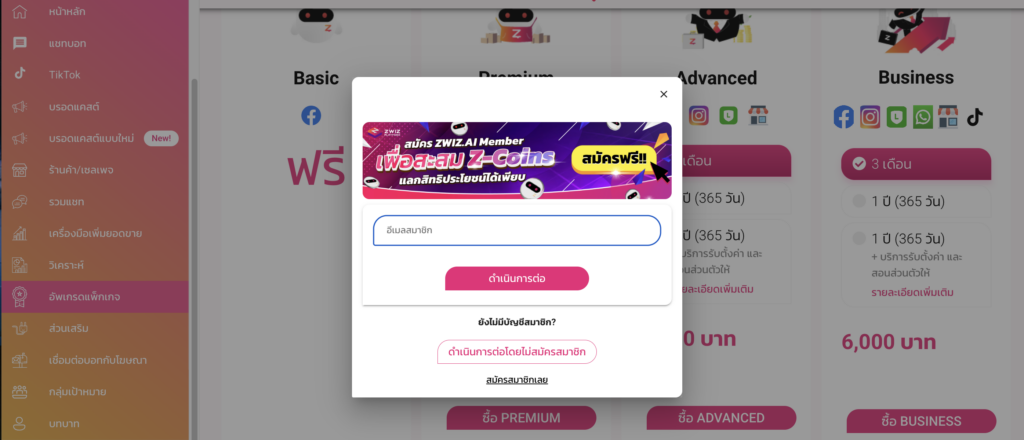Select the 3 เดือน option for Business
Image resolution: width=1024 pixels, height=440 pixels.
pyautogui.click(x=916, y=164)
